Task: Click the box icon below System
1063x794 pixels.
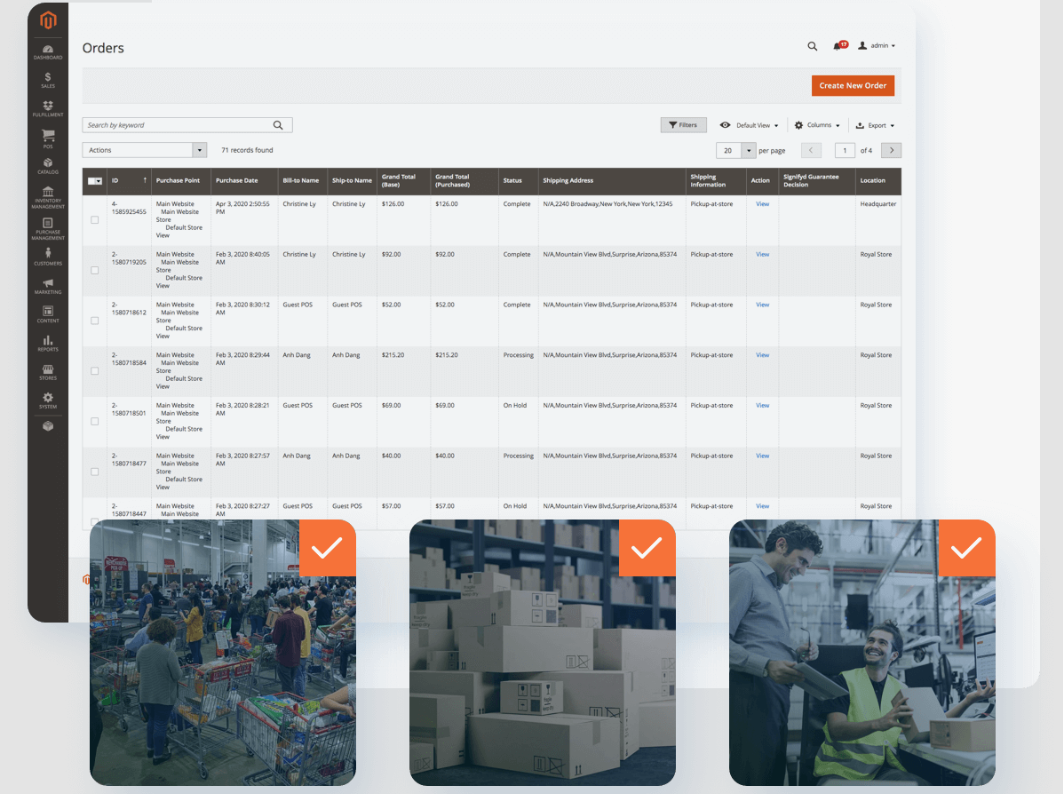Action: (x=47, y=426)
